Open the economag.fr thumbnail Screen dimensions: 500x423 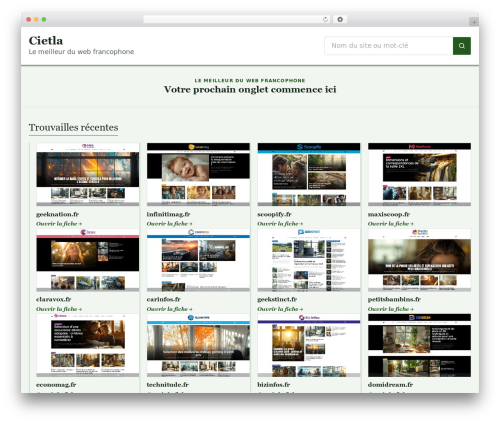88,345
